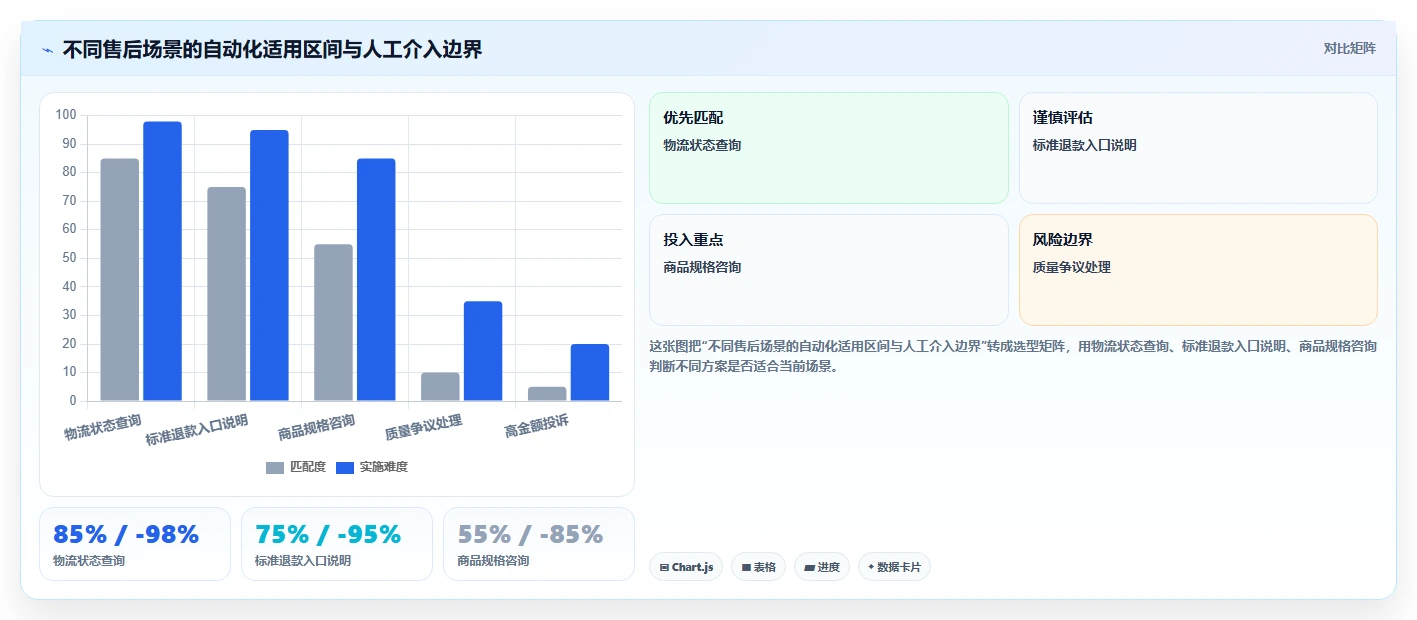Viewport: 1417px width, 620px height.
Task: Click 标准退款入口说明 text in 谨慎评估 card
Action: tap(1085, 145)
